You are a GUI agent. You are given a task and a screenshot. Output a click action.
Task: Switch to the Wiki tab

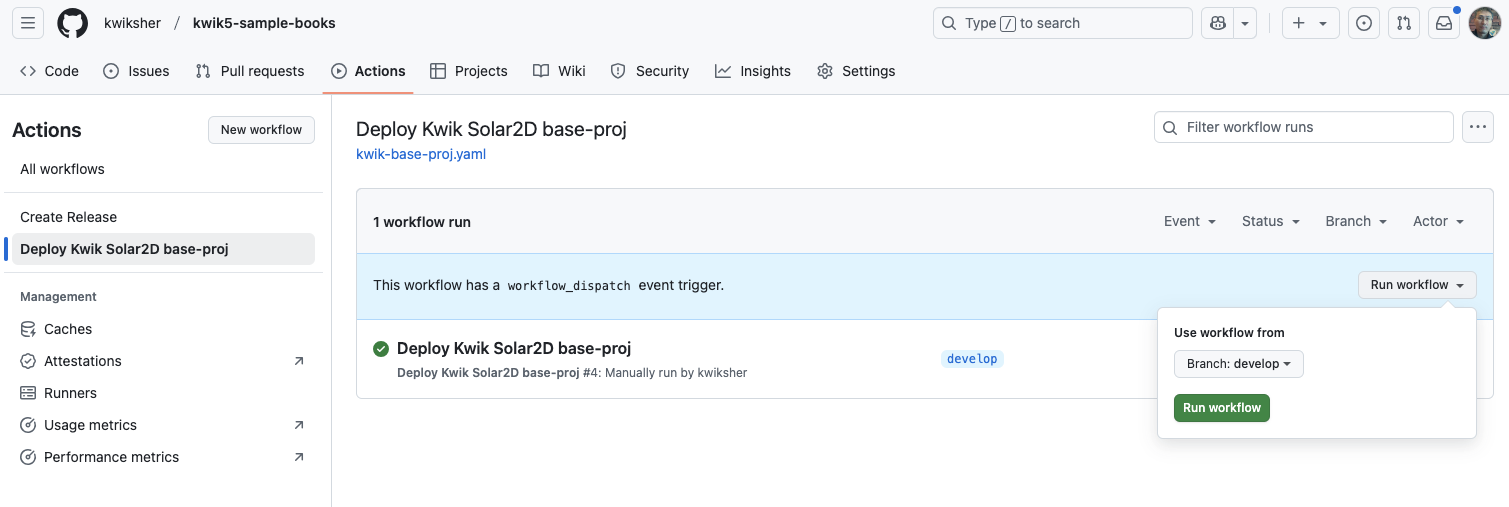(x=559, y=71)
